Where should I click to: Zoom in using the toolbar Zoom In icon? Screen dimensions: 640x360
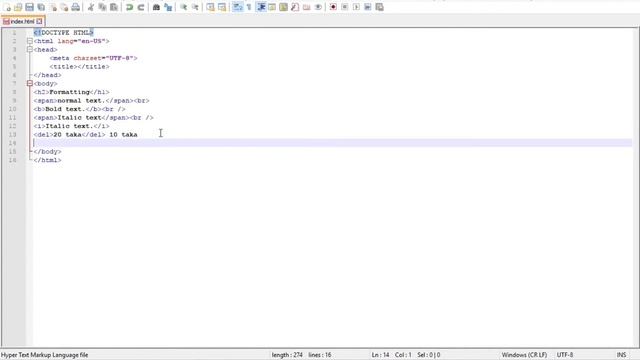(183, 7)
